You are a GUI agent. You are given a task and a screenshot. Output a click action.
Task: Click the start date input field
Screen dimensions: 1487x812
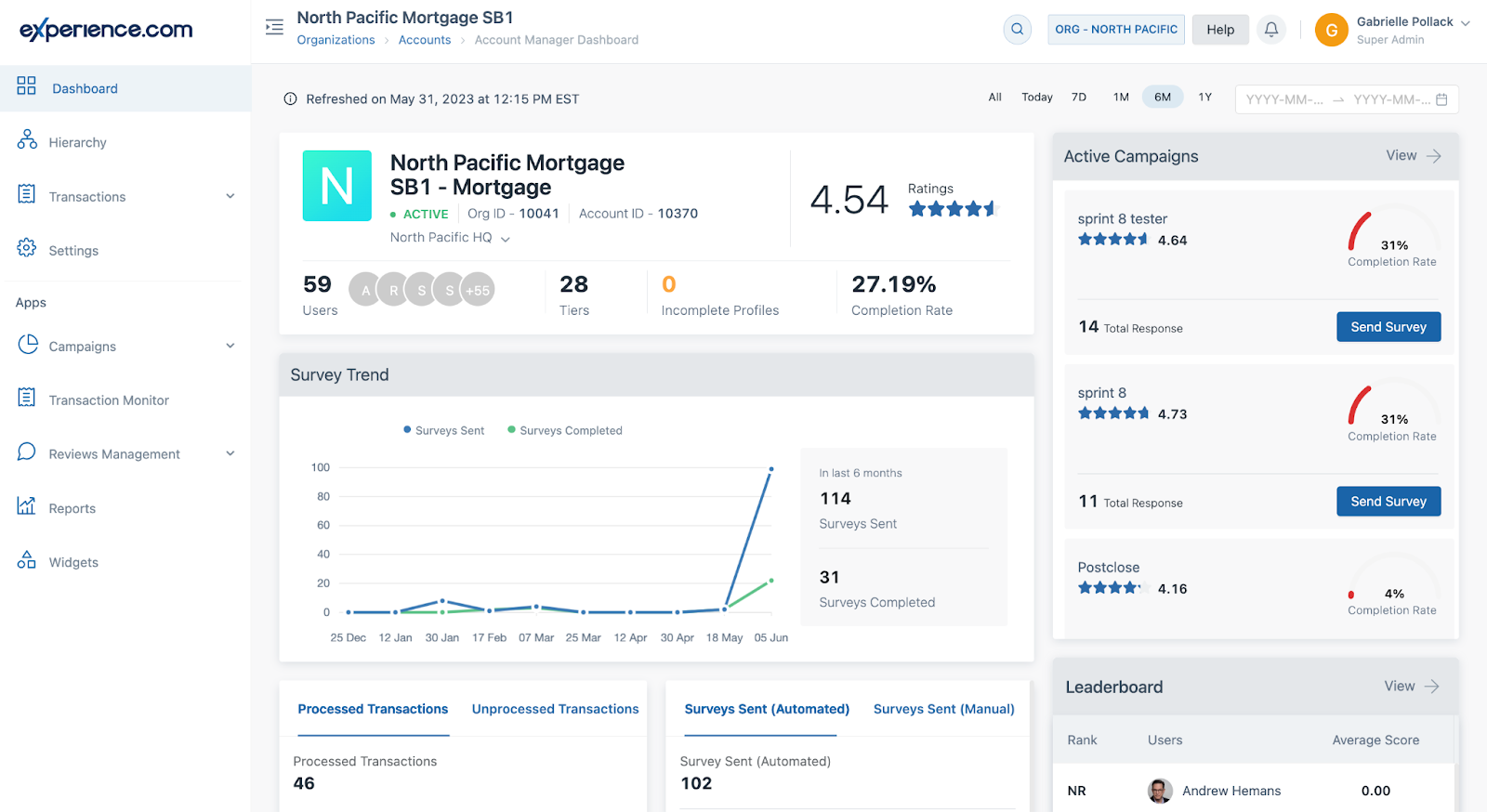(x=1284, y=99)
